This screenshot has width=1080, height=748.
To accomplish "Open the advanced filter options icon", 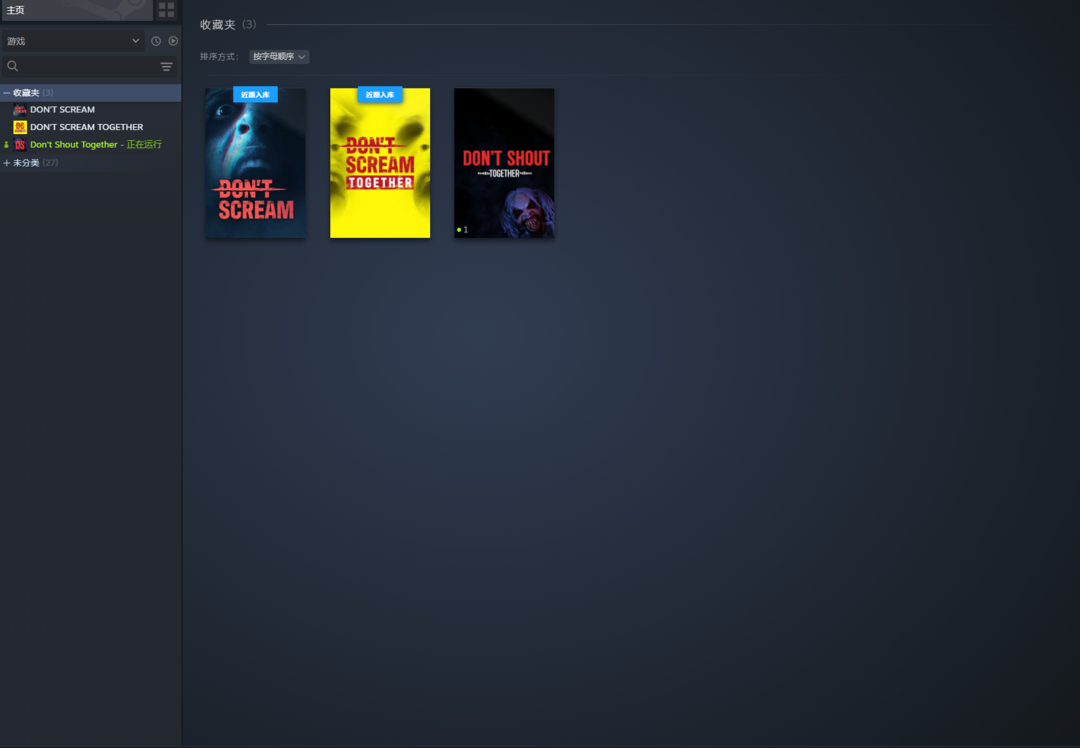I will [x=166, y=67].
